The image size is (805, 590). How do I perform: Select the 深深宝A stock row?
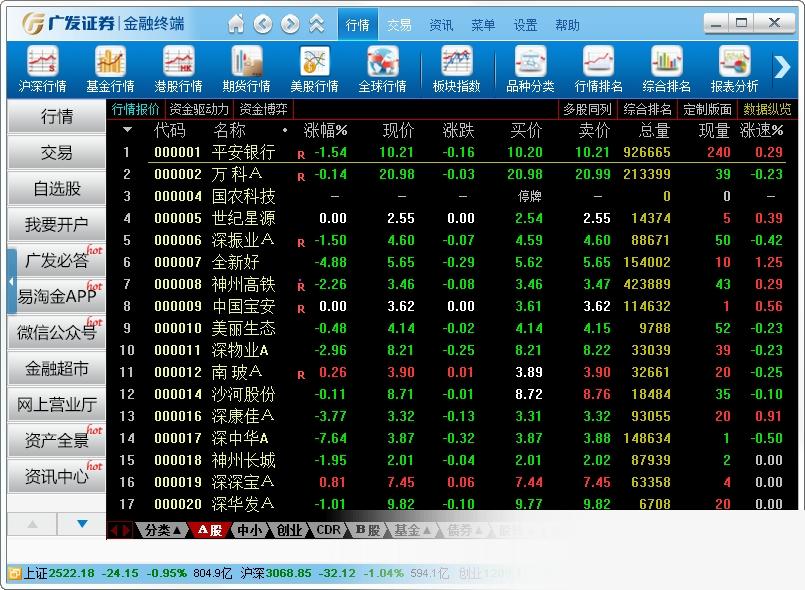coord(452,482)
